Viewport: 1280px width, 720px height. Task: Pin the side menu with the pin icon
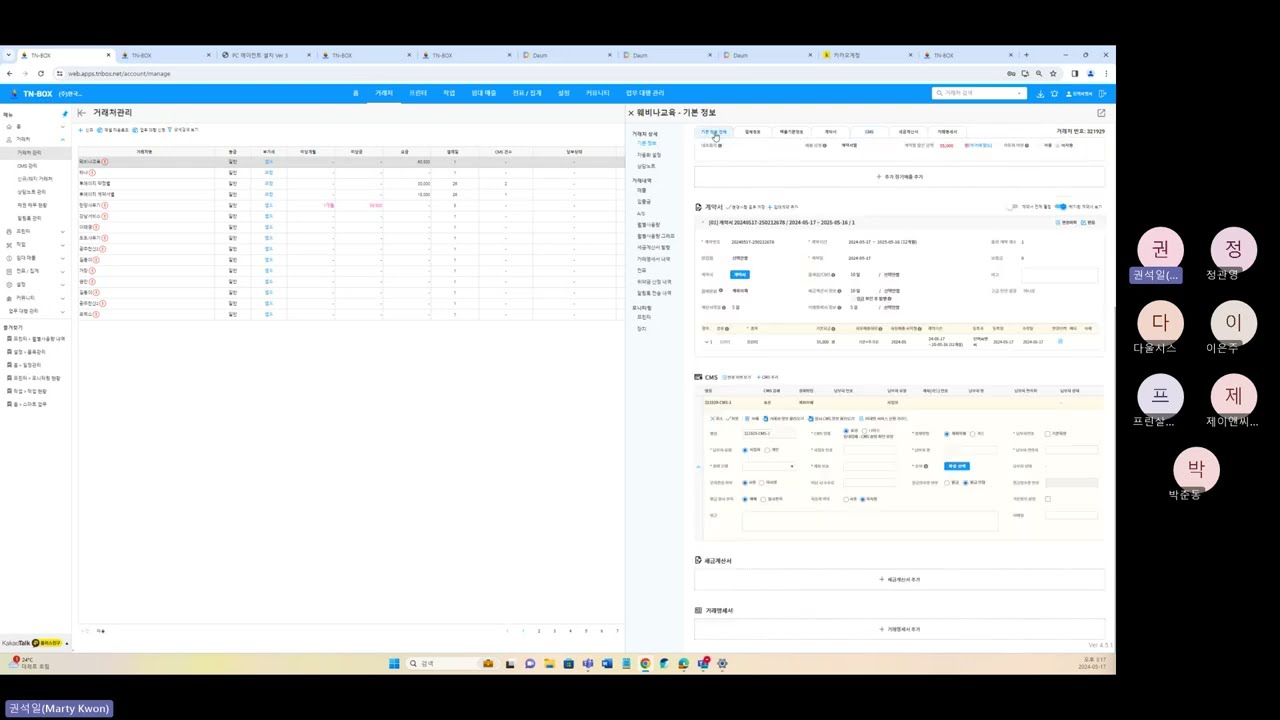(x=66, y=114)
